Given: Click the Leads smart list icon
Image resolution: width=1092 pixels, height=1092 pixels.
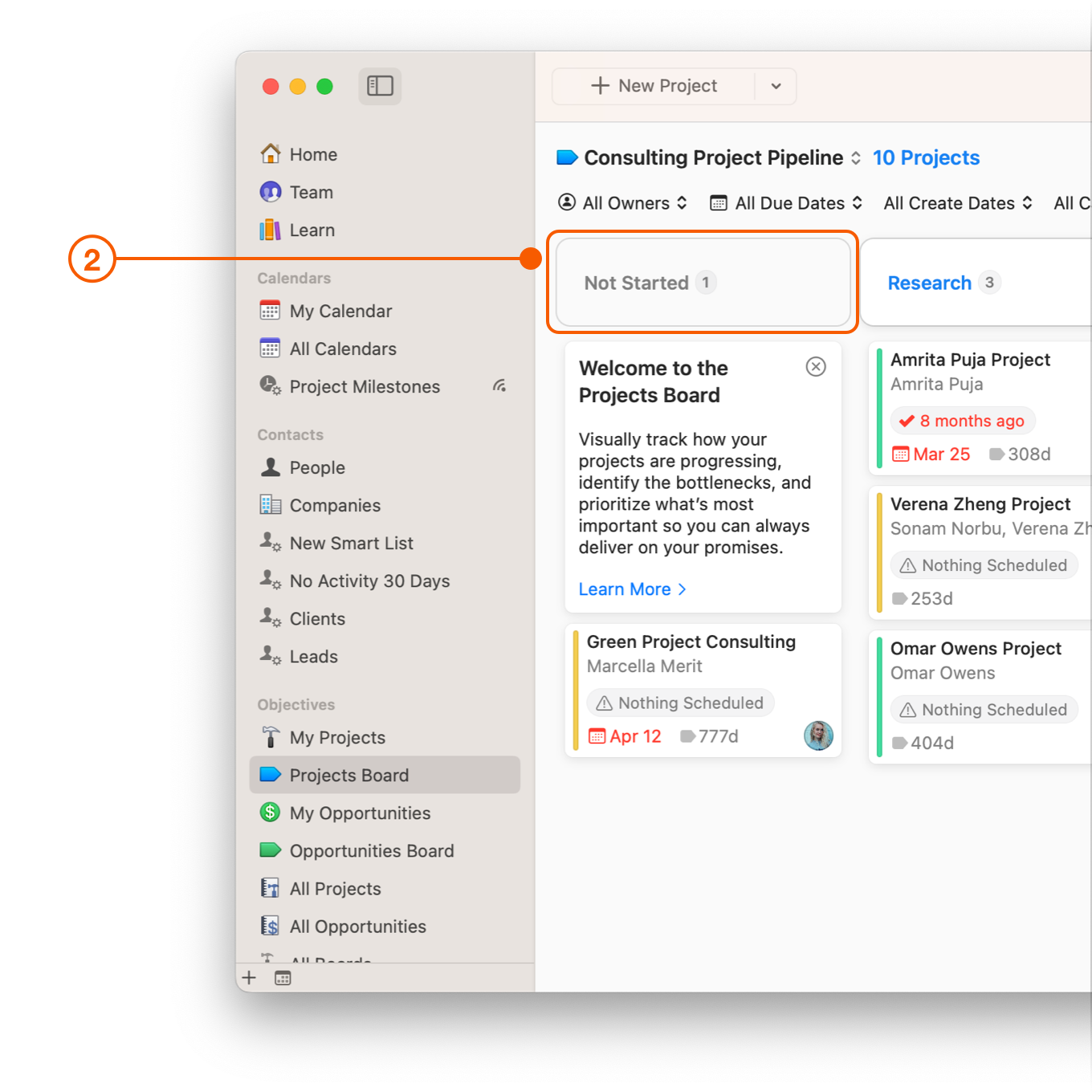Looking at the screenshot, I should point(271,656).
